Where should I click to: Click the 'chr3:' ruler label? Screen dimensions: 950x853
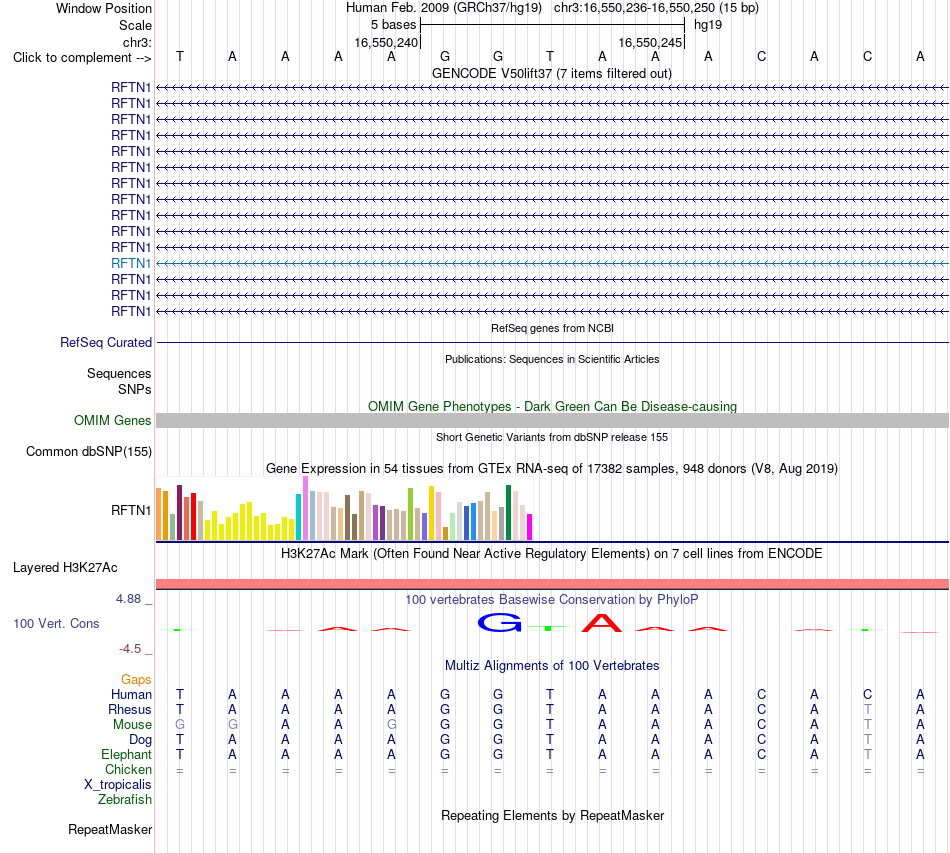(x=137, y=42)
